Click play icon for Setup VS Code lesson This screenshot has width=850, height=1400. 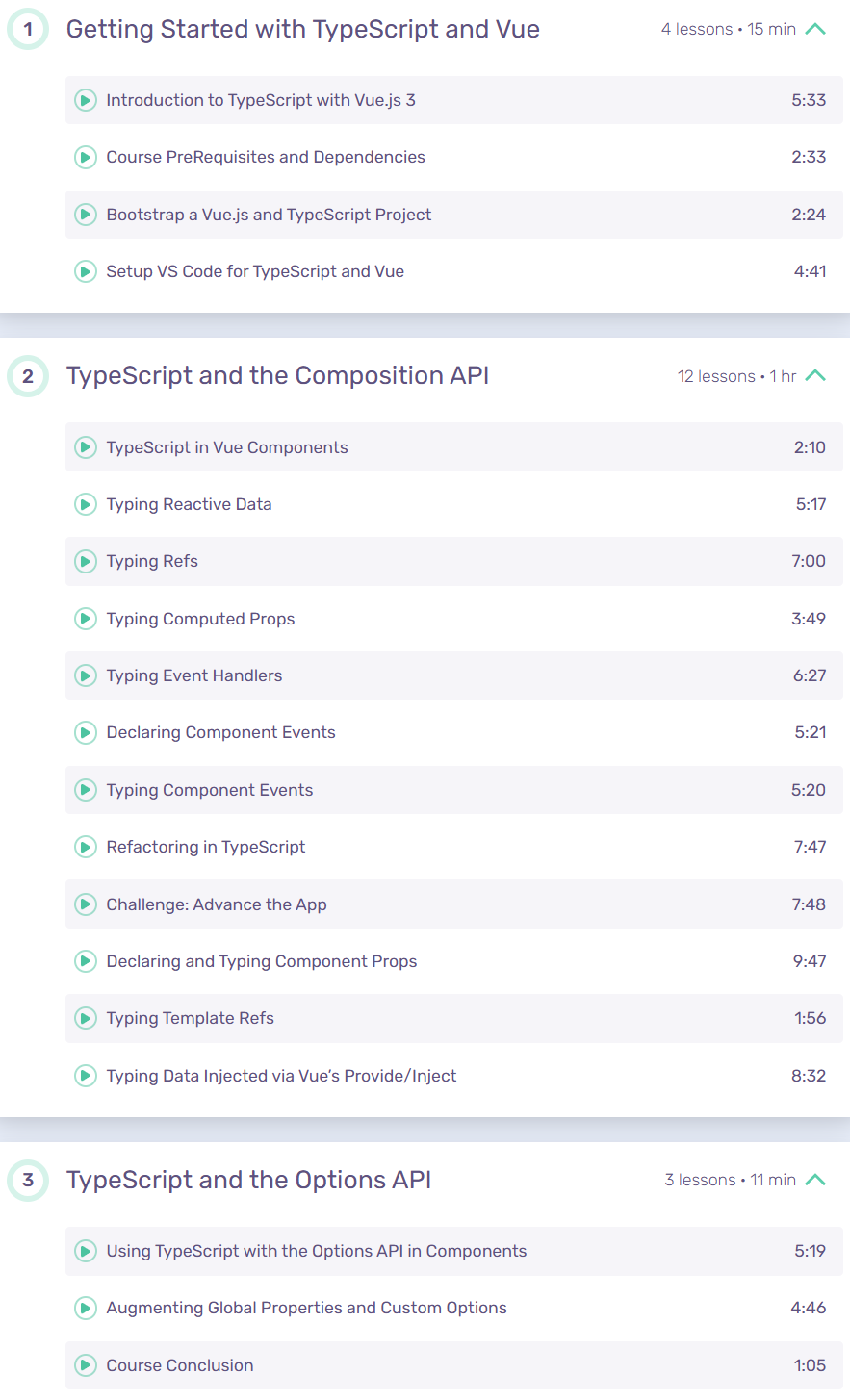coord(86,271)
